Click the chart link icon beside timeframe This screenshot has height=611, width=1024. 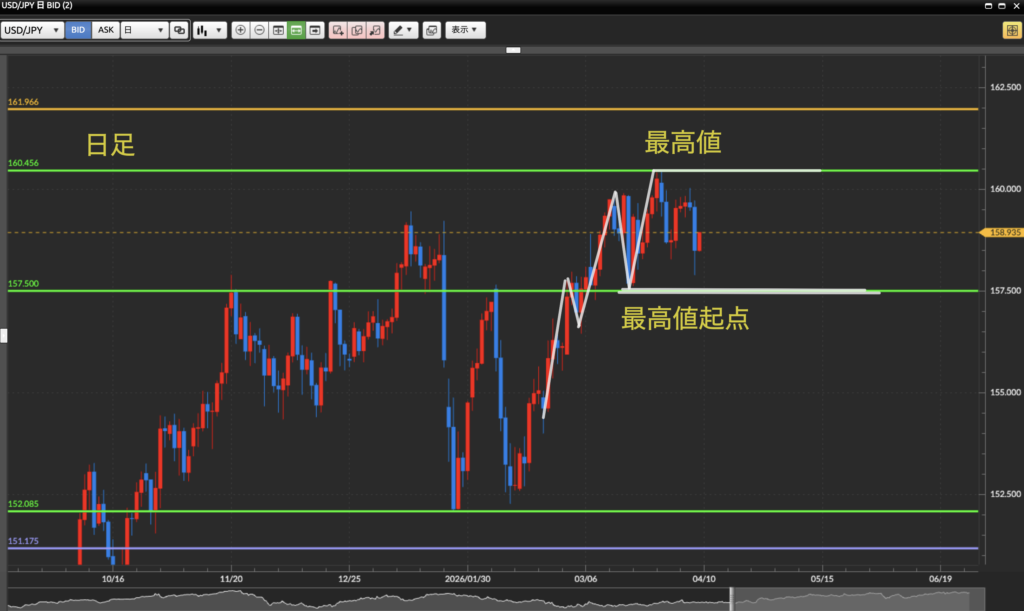point(179,30)
